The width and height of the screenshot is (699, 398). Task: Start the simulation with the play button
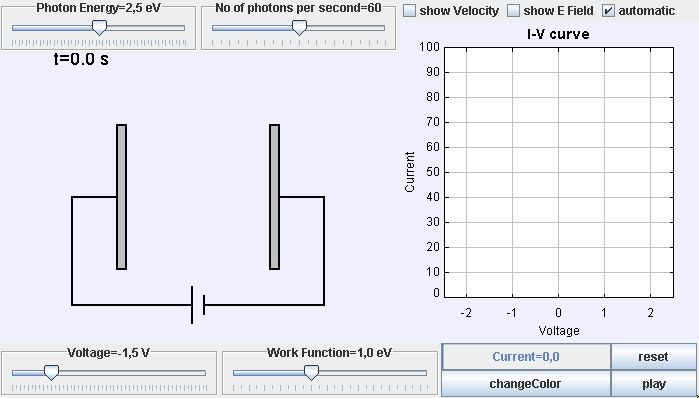(653, 383)
